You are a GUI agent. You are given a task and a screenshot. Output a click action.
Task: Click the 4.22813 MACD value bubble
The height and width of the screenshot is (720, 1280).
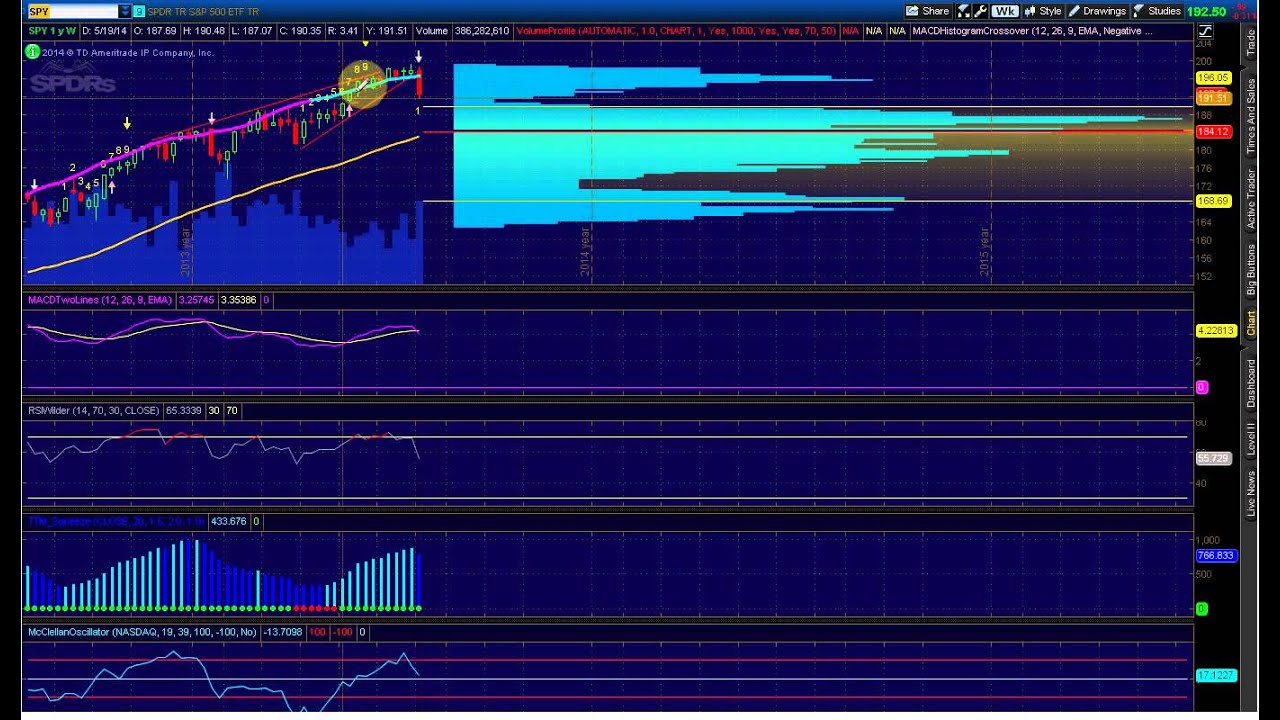[1216, 330]
